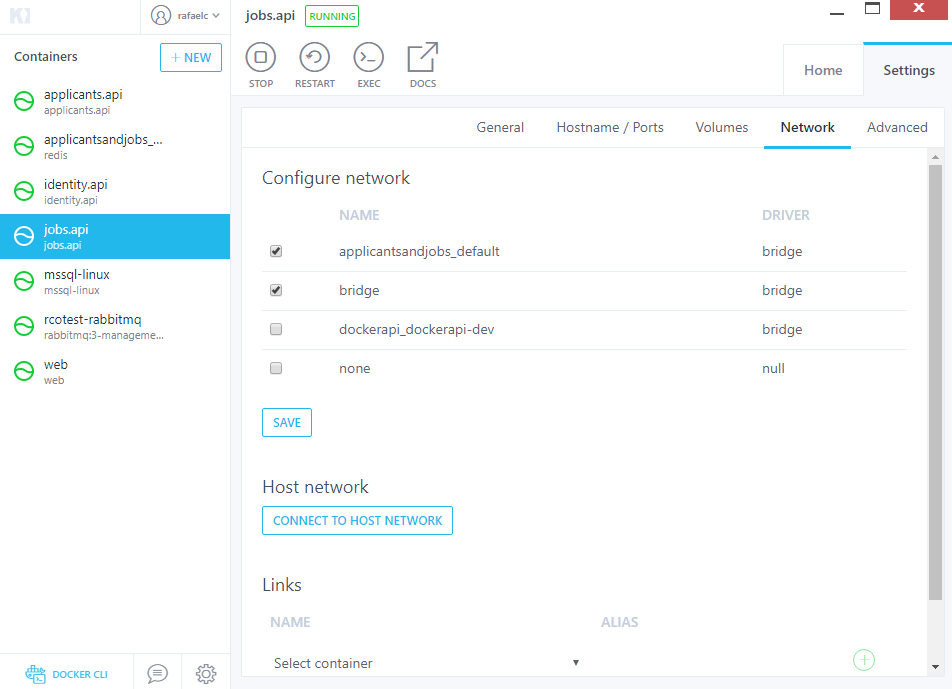Image resolution: width=952 pixels, height=689 pixels.
Task: Select rcotest-rabbitmq container name
Action: coord(92,319)
